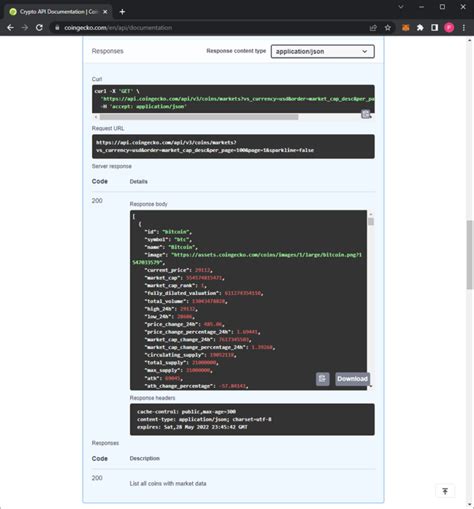Copy the curl command to clipboard
Viewport: 474px width, 509px height.
pos(366,114)
